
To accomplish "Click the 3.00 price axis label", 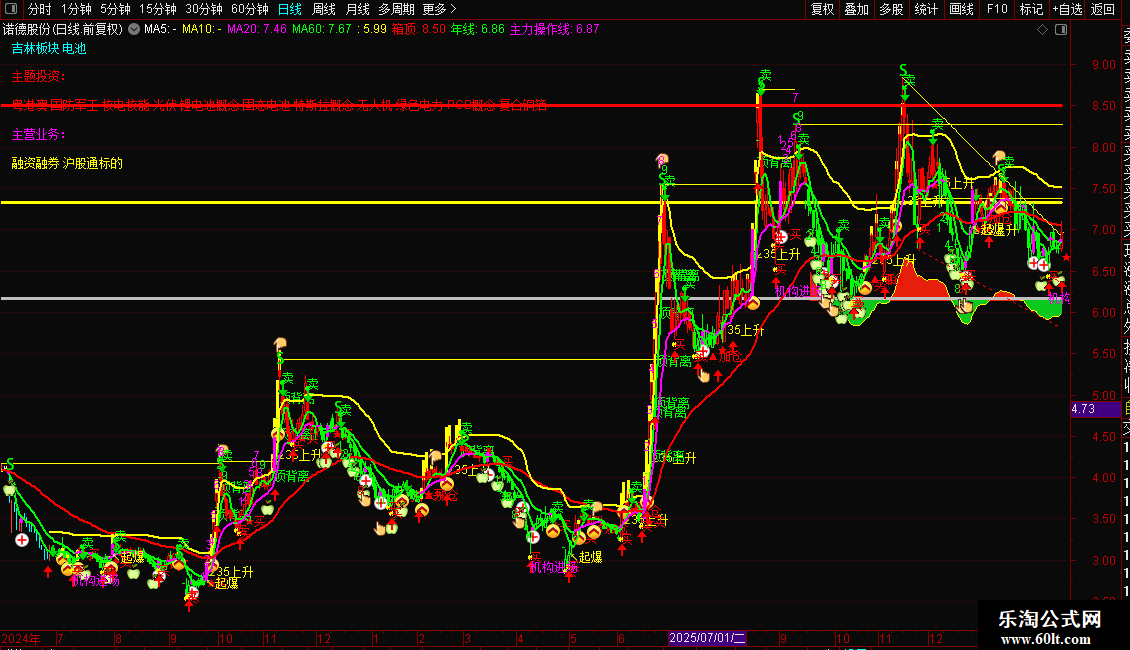I will click(x=1103, y=561).
